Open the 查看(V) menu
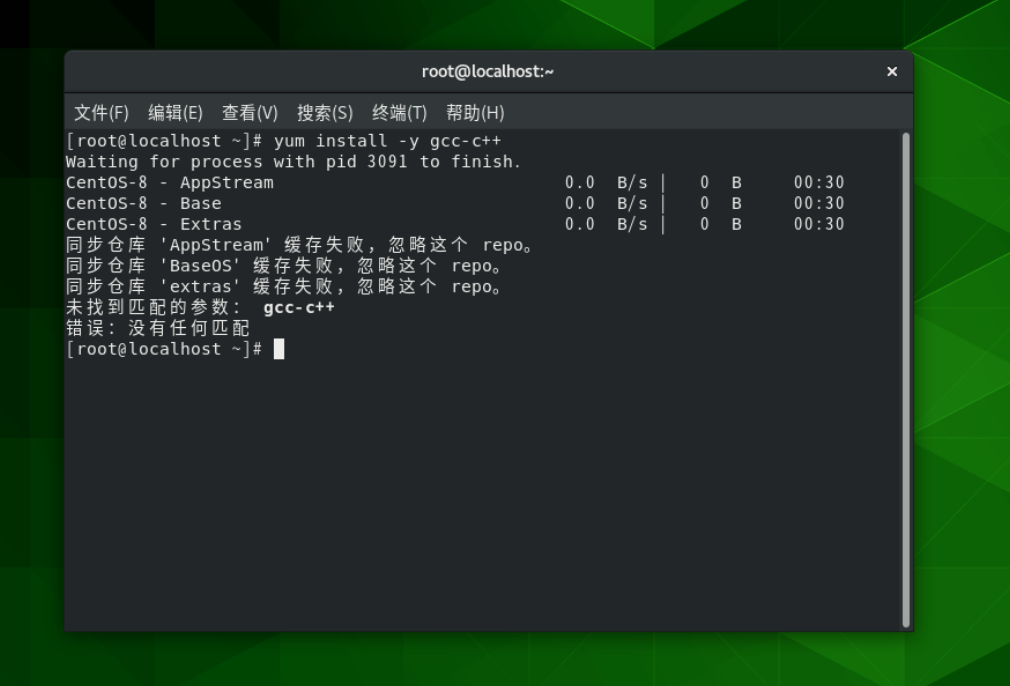 (250, 113)
